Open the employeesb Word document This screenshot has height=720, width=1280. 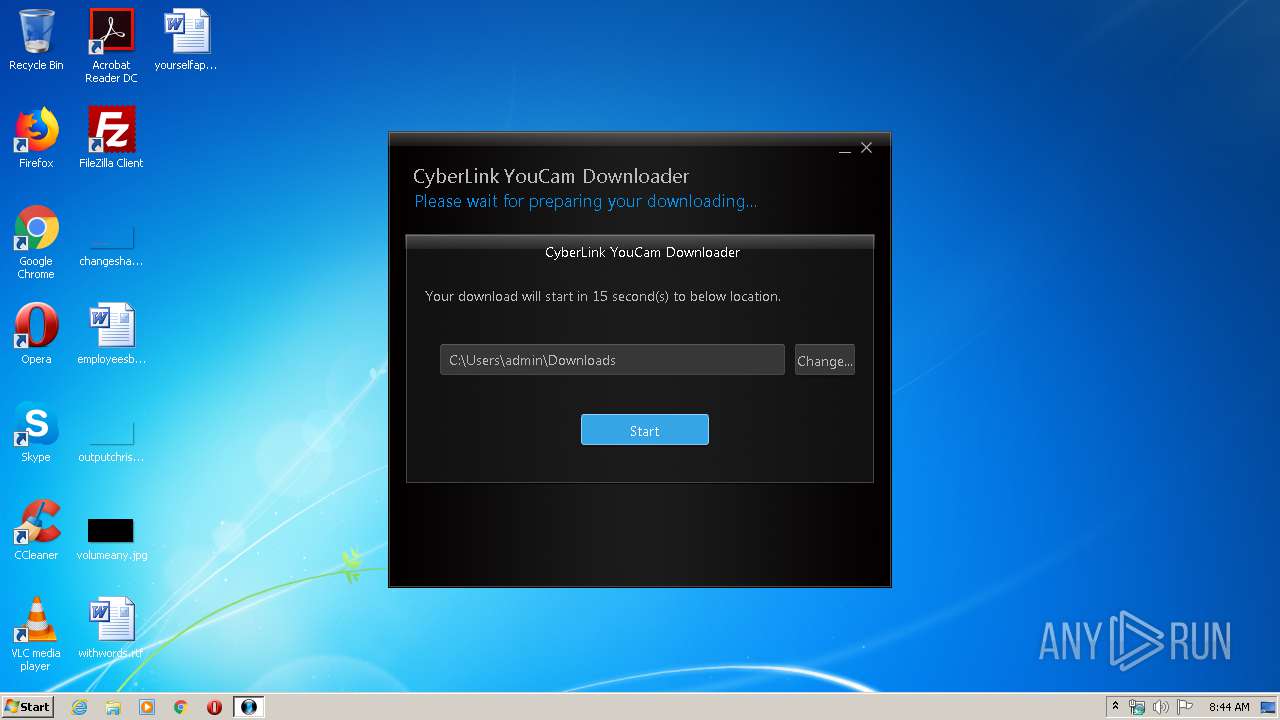(111, 334)
